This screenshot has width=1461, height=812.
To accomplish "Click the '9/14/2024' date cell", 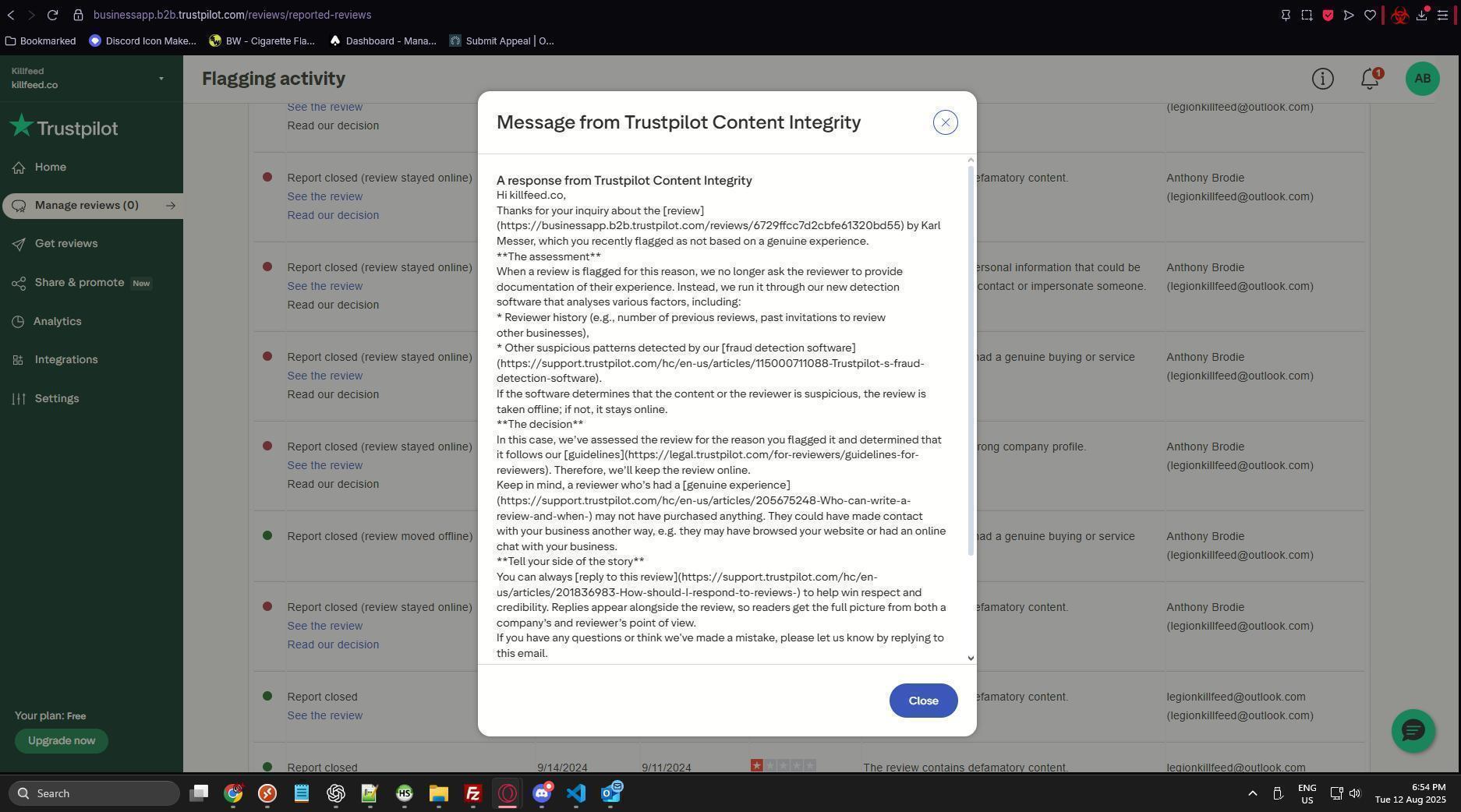I will point(561,768).
